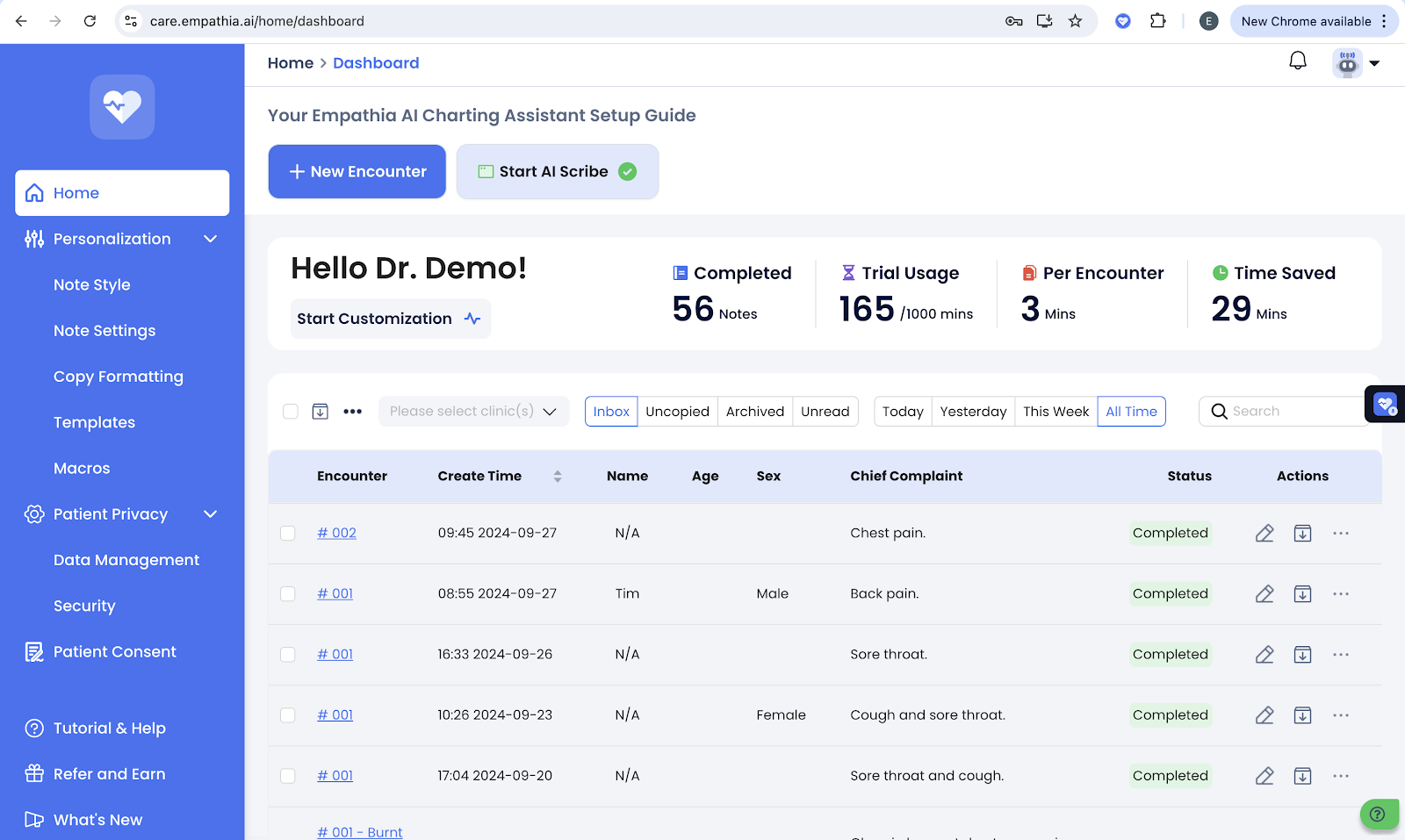Edit the Chest pain encounter with pencil icon
The image size is (1405, 840).
tap(1264, 533)
